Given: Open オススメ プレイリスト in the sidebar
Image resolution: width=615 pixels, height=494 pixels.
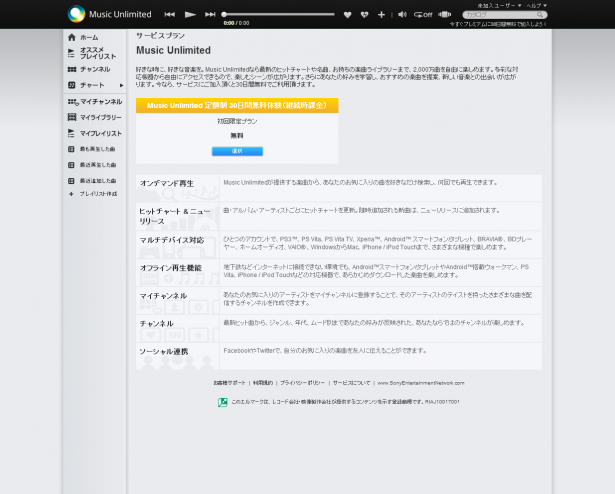Looking at the screenshot, I should click(x=94, y=53).
